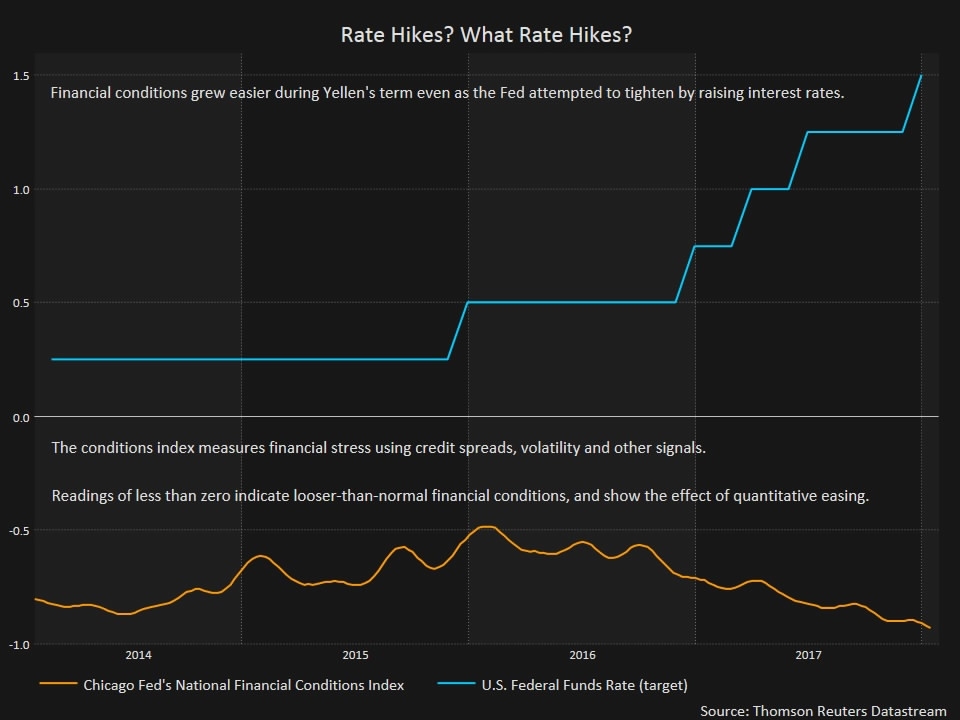Click the 1.5 y-axis tick label
This screenshot has height=720, width=960.
pyautogui.click(x=20, y=76)
